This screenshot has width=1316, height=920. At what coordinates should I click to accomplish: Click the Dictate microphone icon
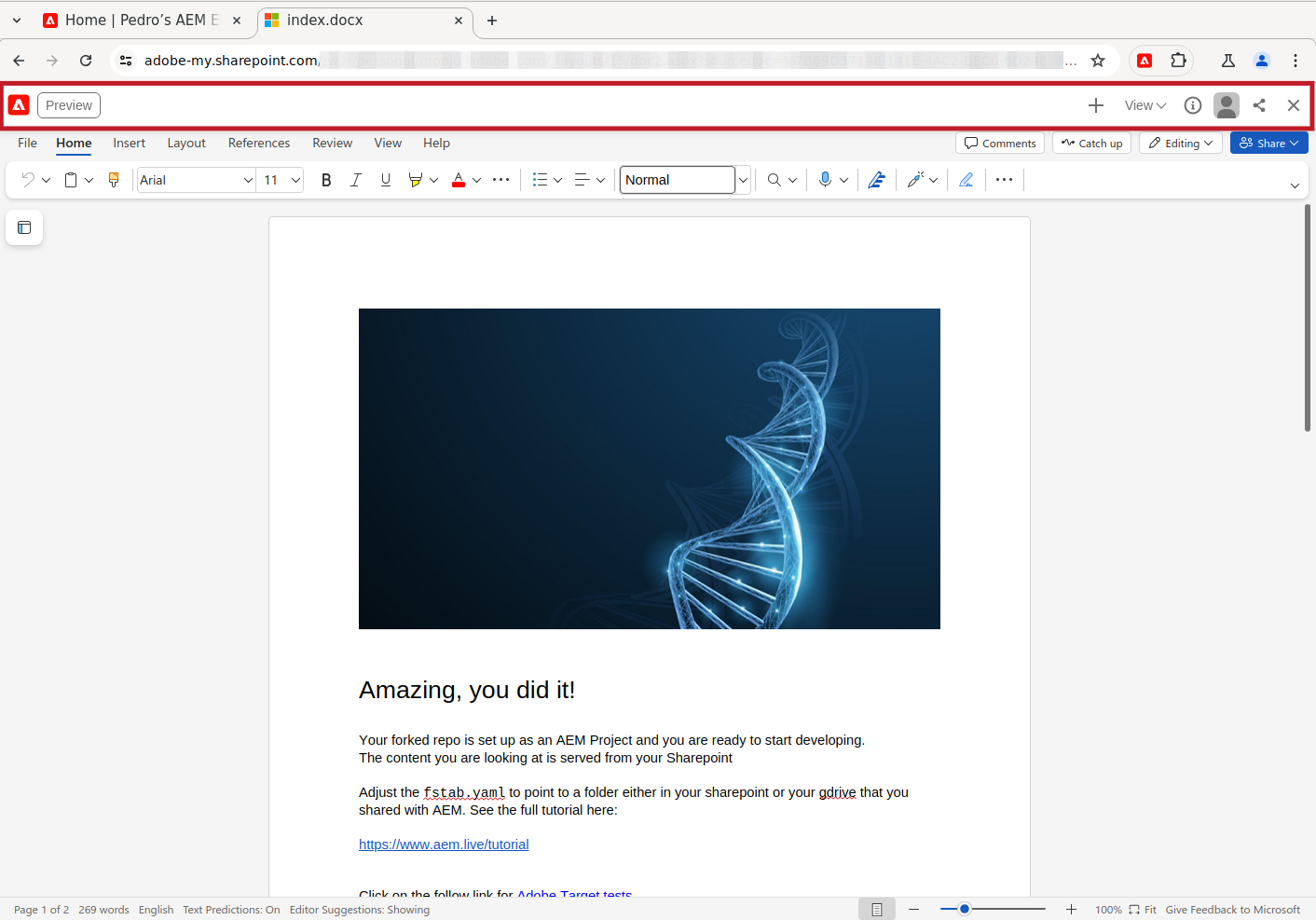825,180
